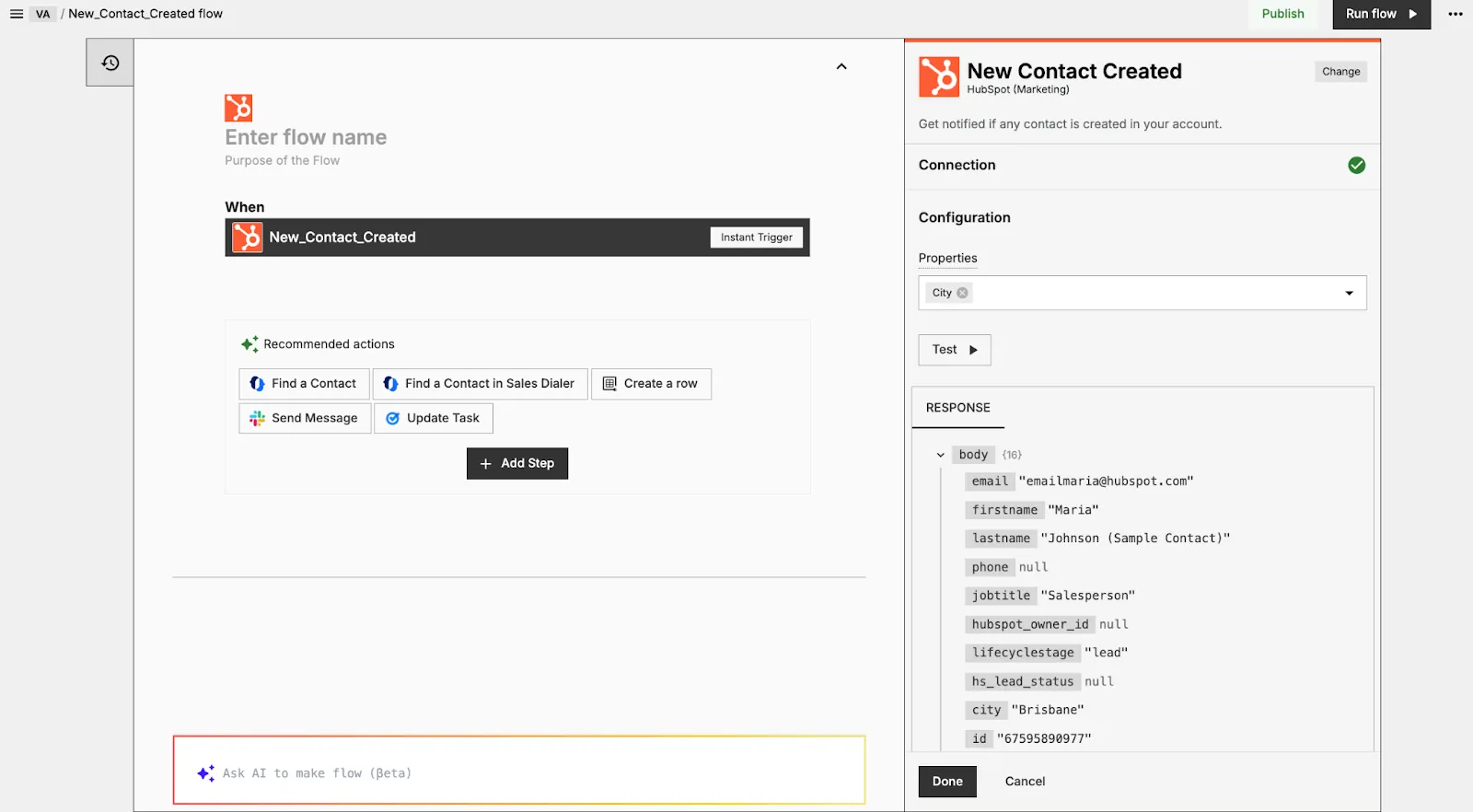Open the version history clock icon
This screenshot has width=1473, height=812.
pyautogui.click(x=110, y=63)
